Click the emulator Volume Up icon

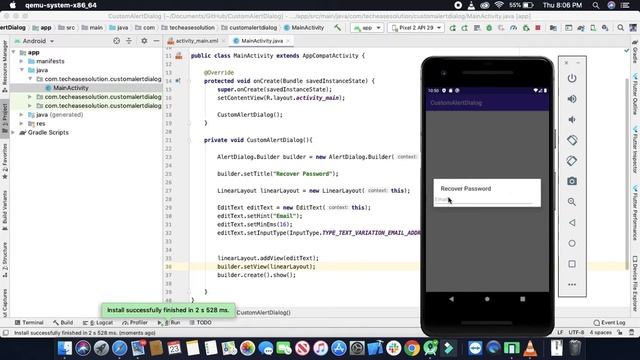(572, 99)
